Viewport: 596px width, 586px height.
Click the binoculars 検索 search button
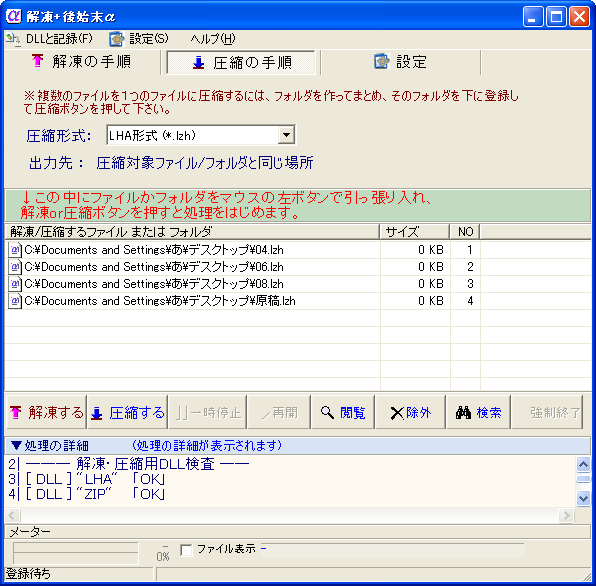(x=478, y=412)
